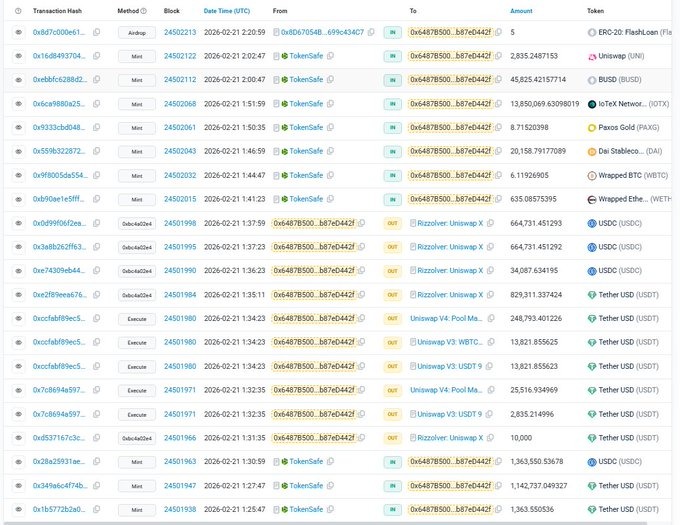Copy hash 0x8d7c000e61 icon
Image resolution: width=680 pixels, height=525 pixels.
tap(96, 32)
